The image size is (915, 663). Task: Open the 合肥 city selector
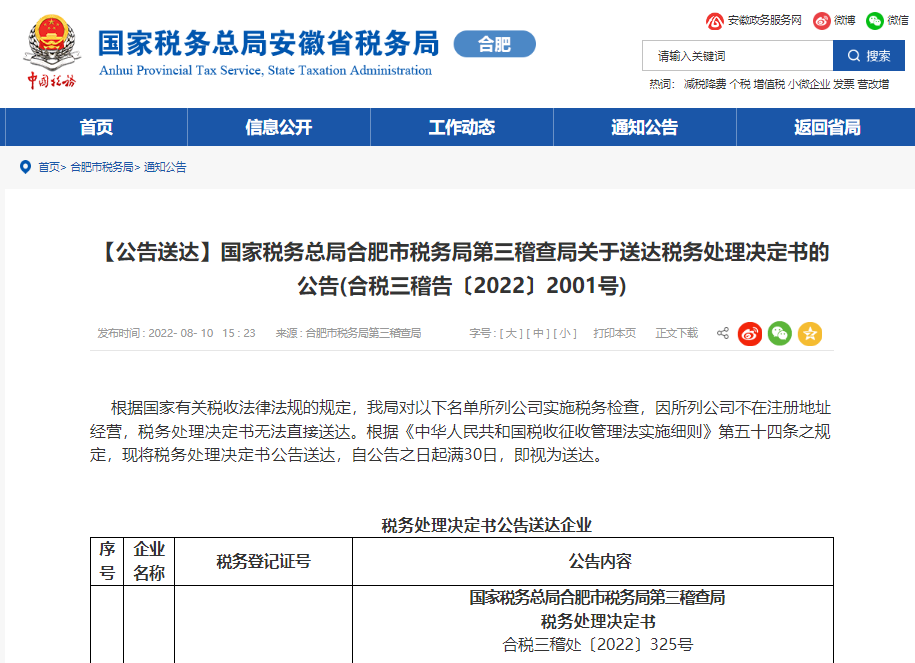(x=494, y=44)
